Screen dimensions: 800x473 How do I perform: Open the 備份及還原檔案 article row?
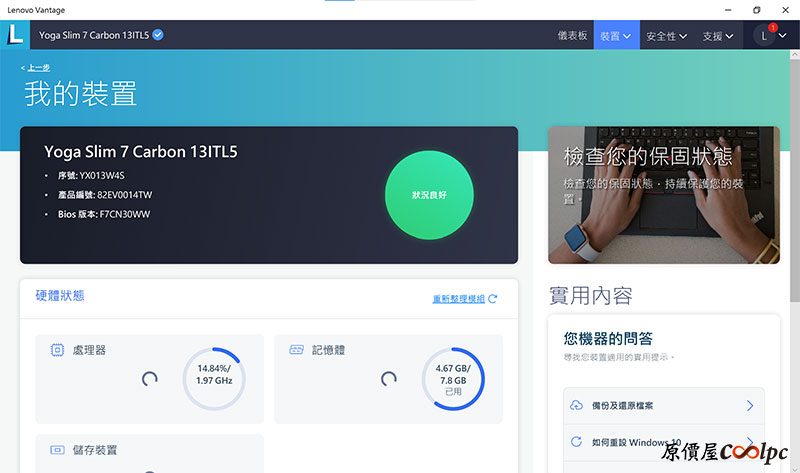tap(664, 406)
